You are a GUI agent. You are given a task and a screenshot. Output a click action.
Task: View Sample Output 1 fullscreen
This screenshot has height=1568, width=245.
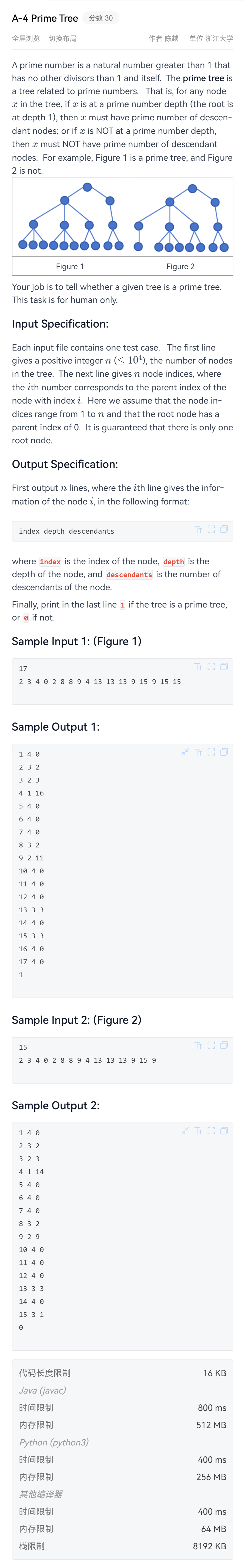(x=211, y=752)
